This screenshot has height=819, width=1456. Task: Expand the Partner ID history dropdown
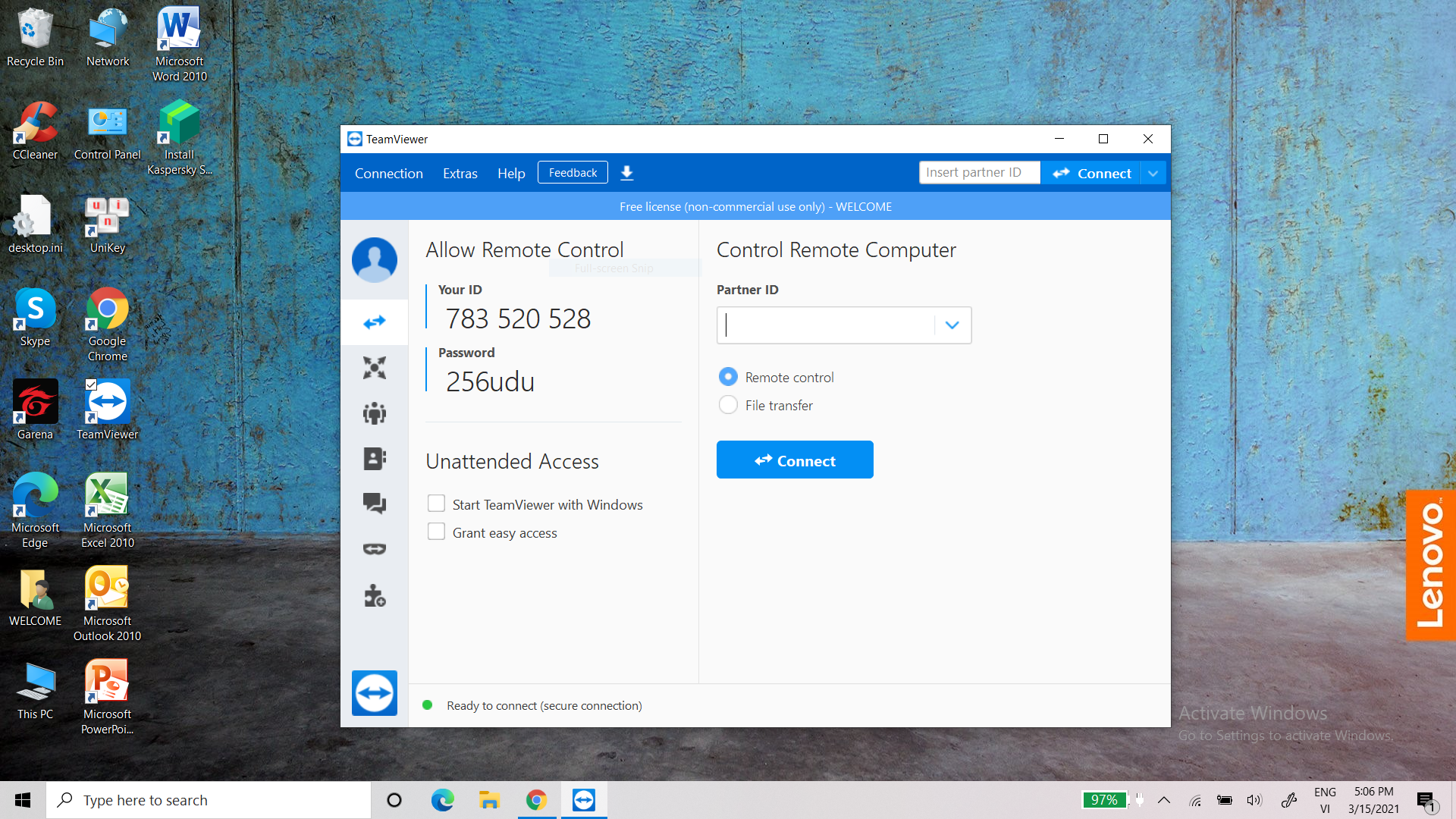coord(952,325)
